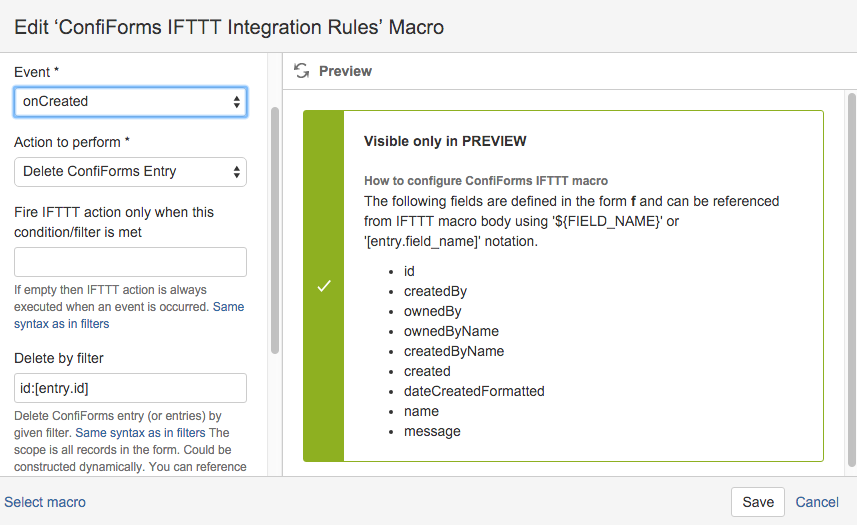The height and width of the screenshot is (525, 857).
Task: Click the Select macro link
Action: click(45, 502)
